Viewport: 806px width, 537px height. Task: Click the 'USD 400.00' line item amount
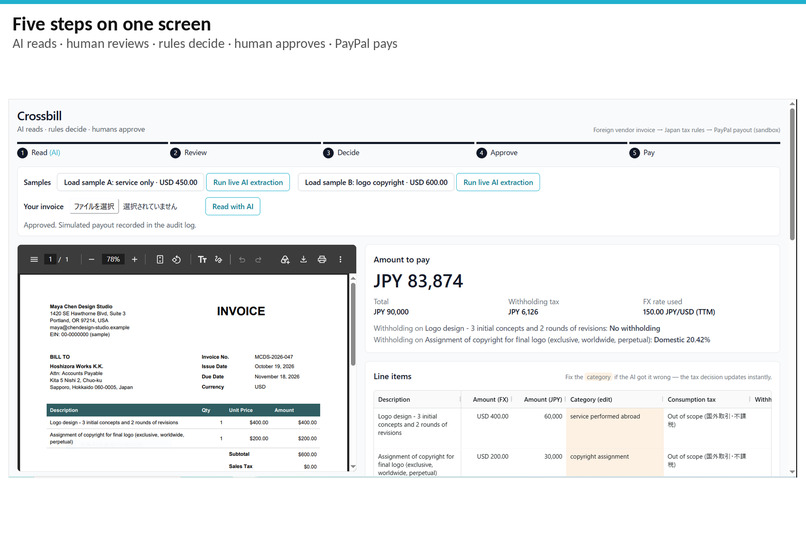point(492,416)
